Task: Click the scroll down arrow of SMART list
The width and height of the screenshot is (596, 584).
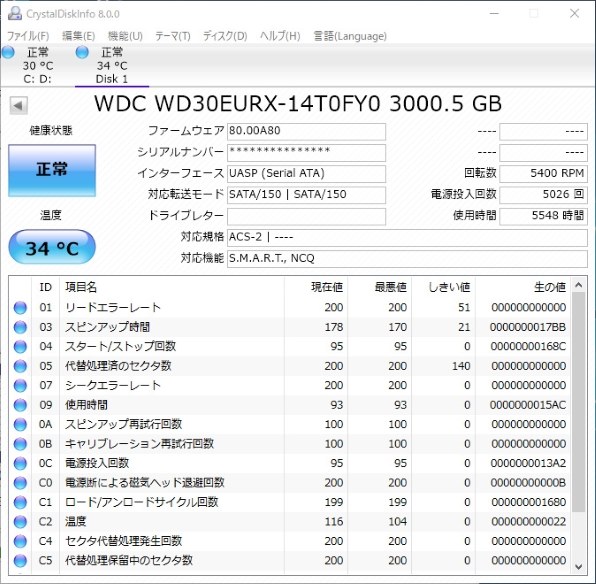Action: 579,567
